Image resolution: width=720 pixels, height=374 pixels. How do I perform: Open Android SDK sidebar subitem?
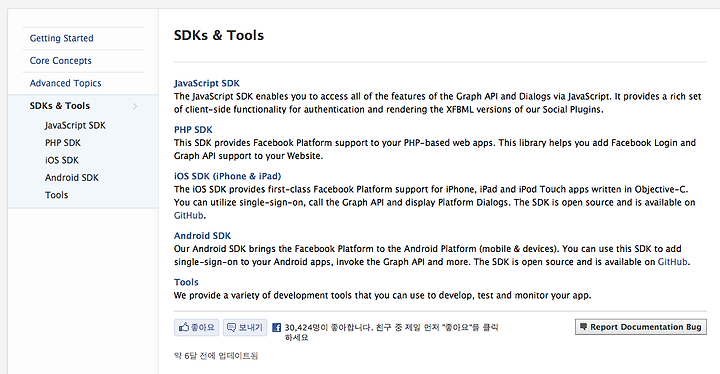(x=72, y=178)
